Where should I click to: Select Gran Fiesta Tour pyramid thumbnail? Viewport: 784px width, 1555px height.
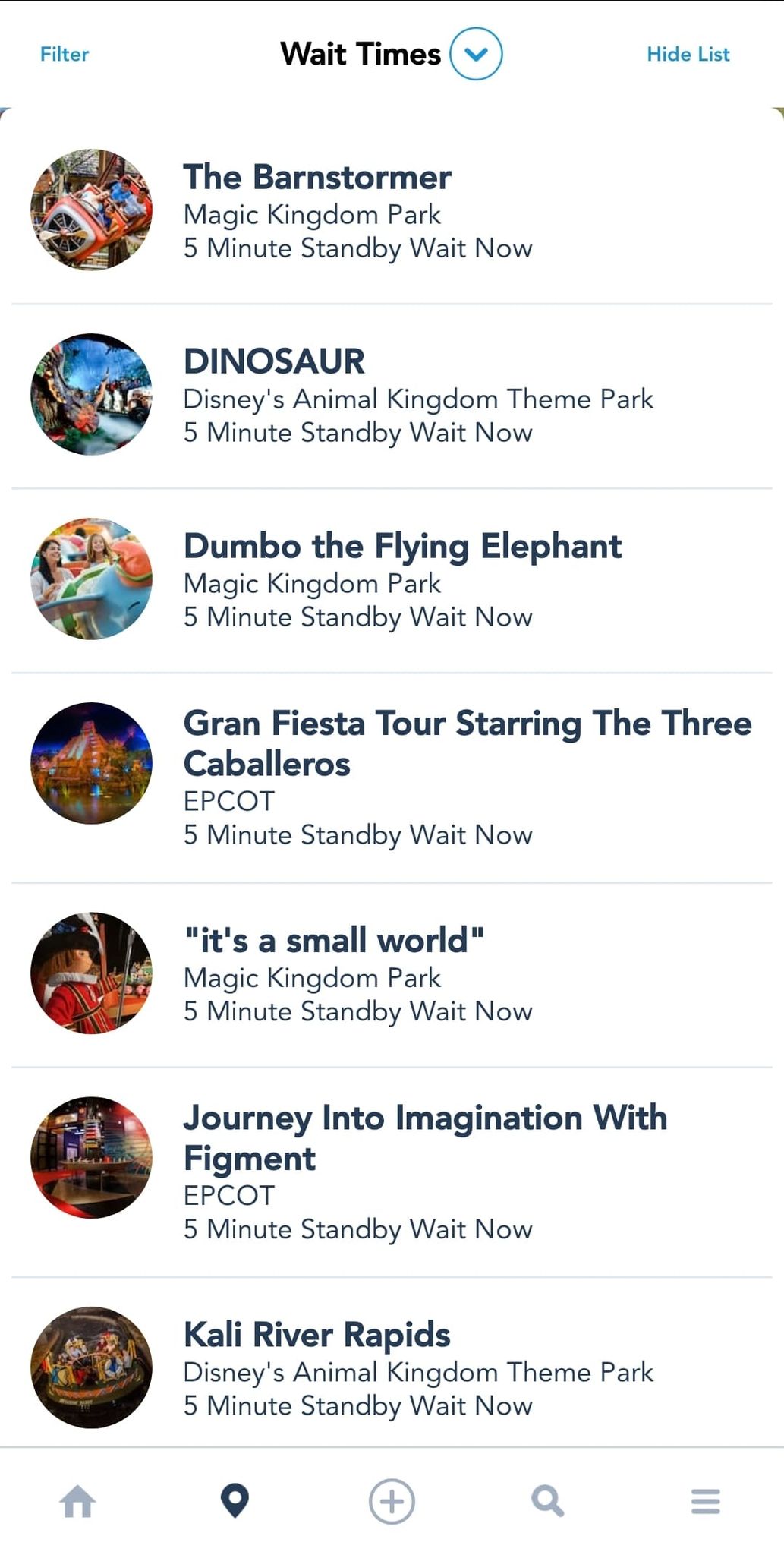[x=91, y=763]
